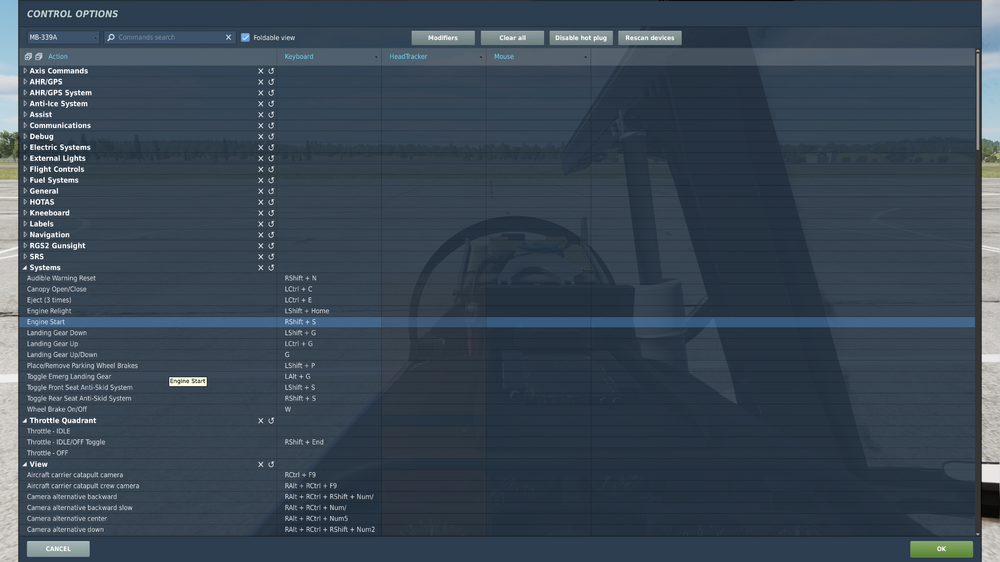This screenshot has height=562, width=1000.
Task: Reset Fuel Systems category to default
Action: [271, 181]
